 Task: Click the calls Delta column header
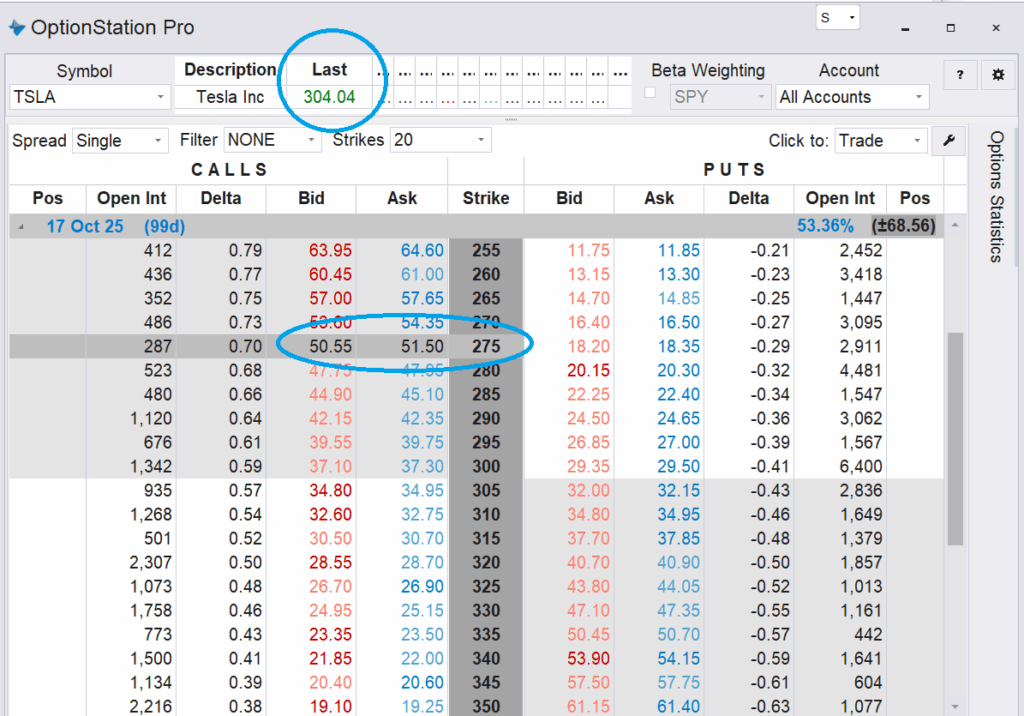[221, 198]
